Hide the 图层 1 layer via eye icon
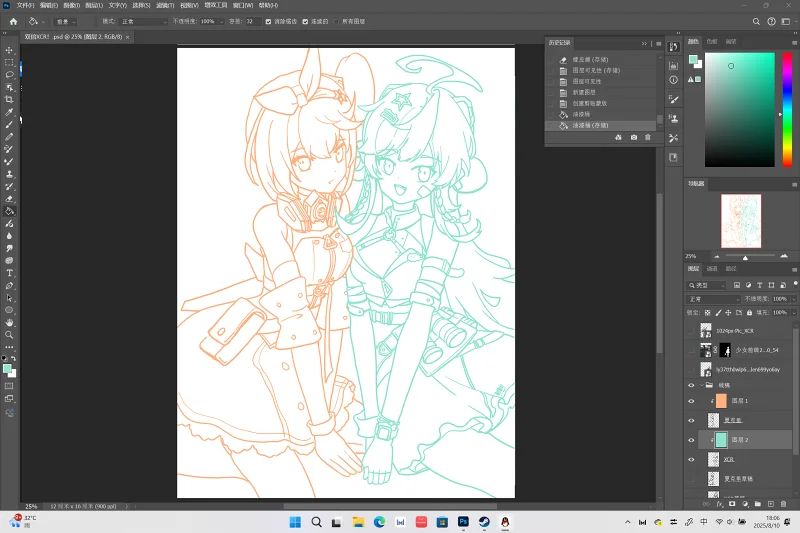This screenshot has width=800, height=533. click(691, 401)
